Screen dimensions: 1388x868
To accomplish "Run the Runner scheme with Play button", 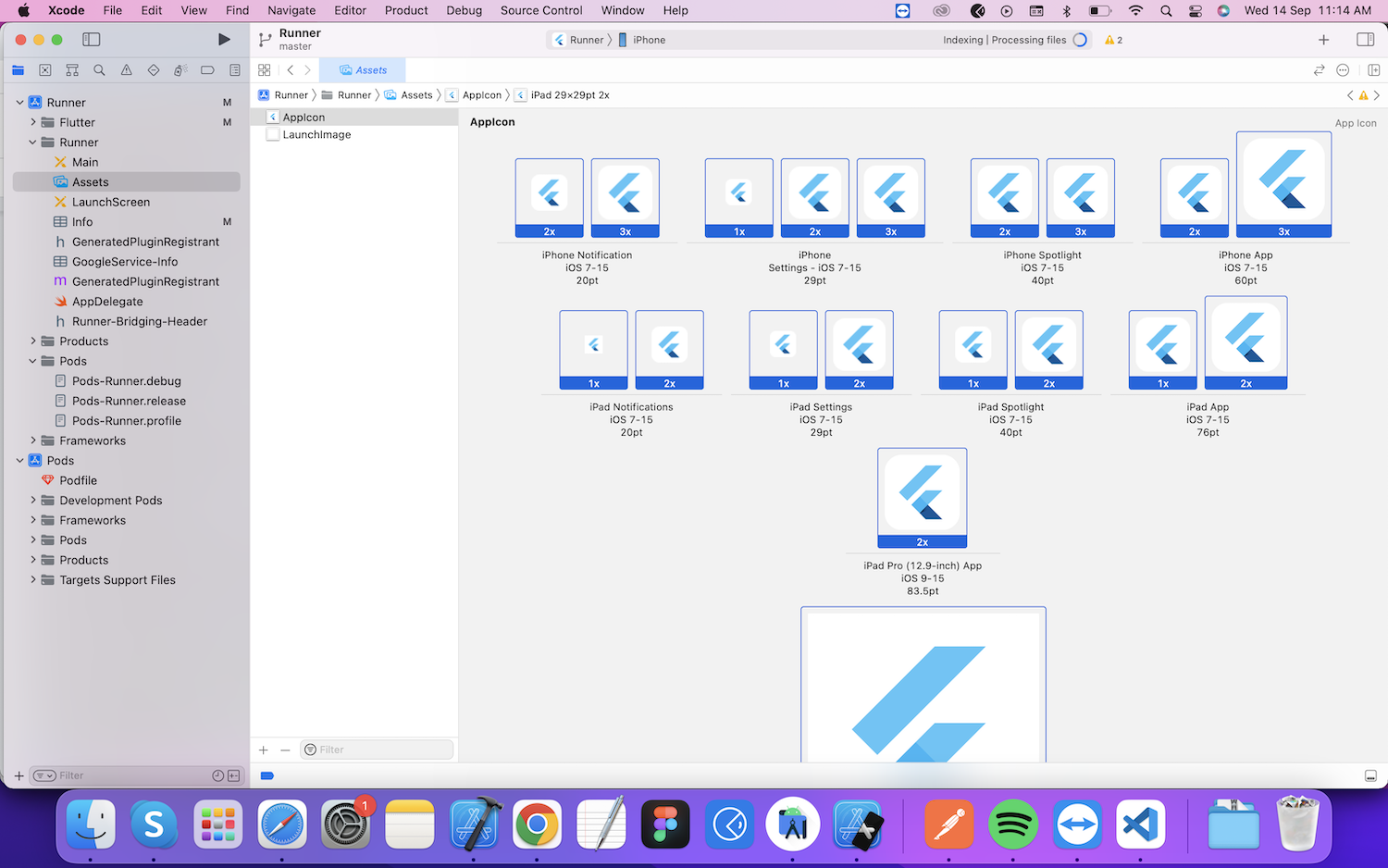I will coord(224,40).
